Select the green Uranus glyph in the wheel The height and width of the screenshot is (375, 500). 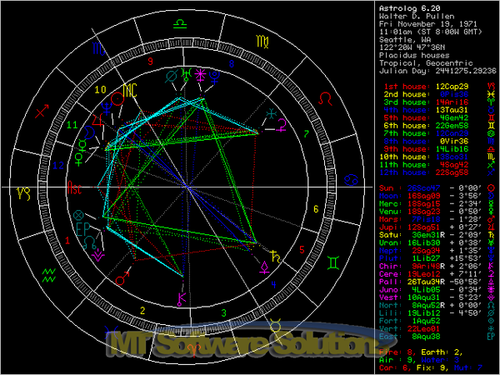186,75
